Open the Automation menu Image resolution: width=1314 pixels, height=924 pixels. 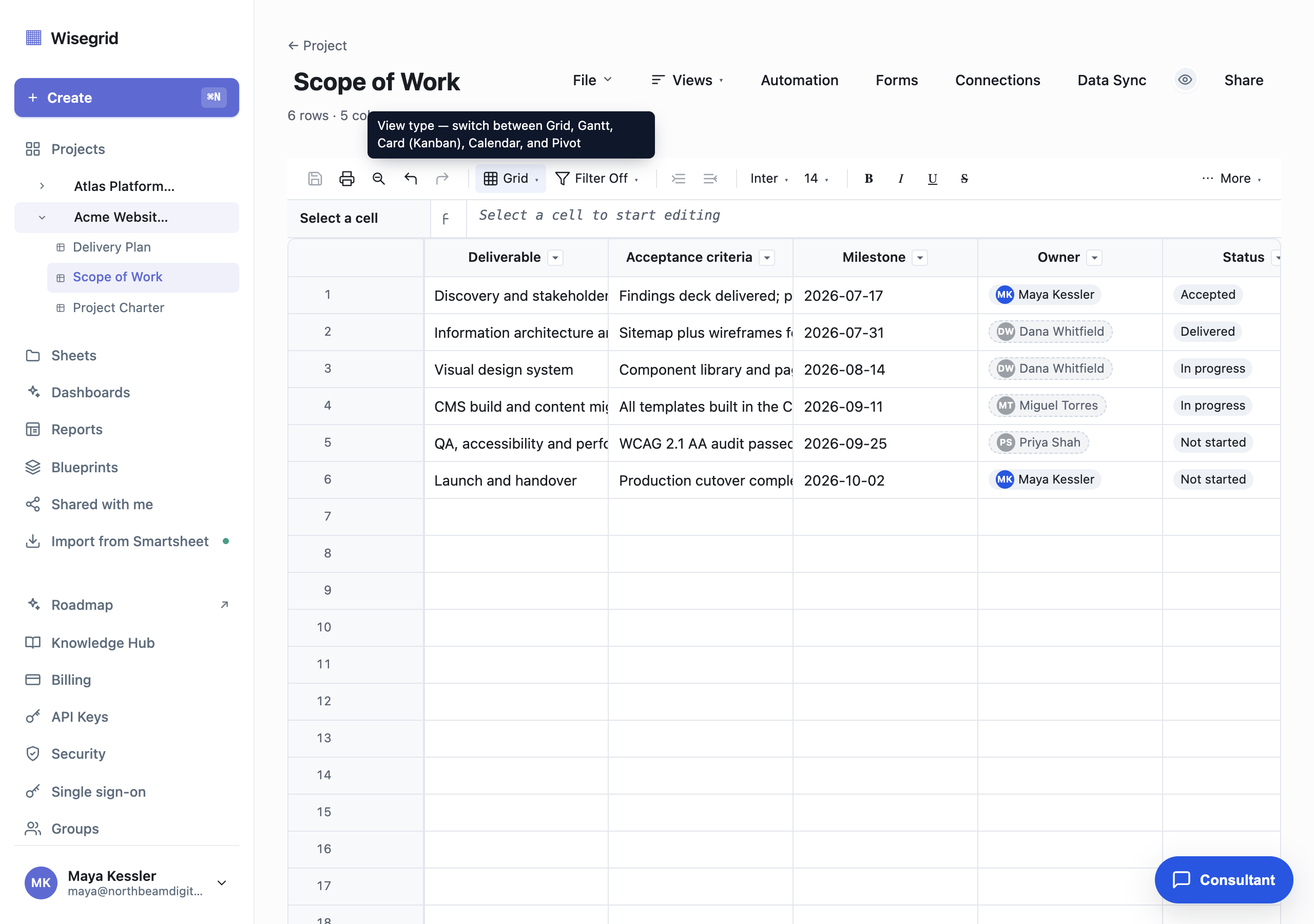[x=799, y=80]
